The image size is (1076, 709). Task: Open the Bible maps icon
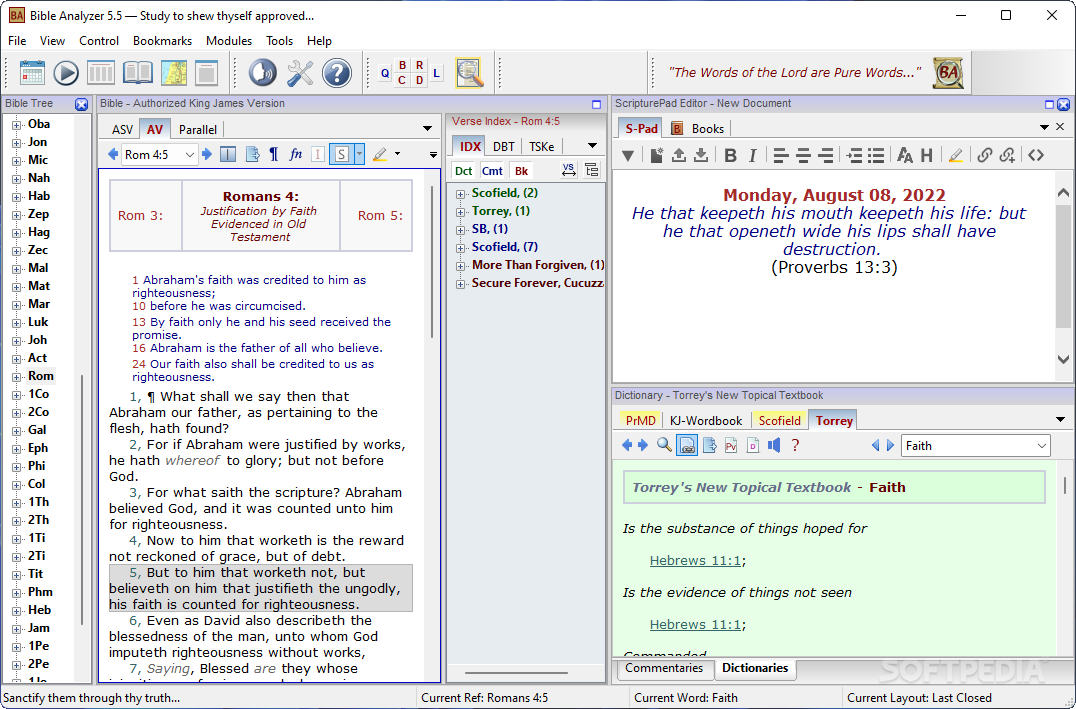pyautogui.click(x=174, y=73)
